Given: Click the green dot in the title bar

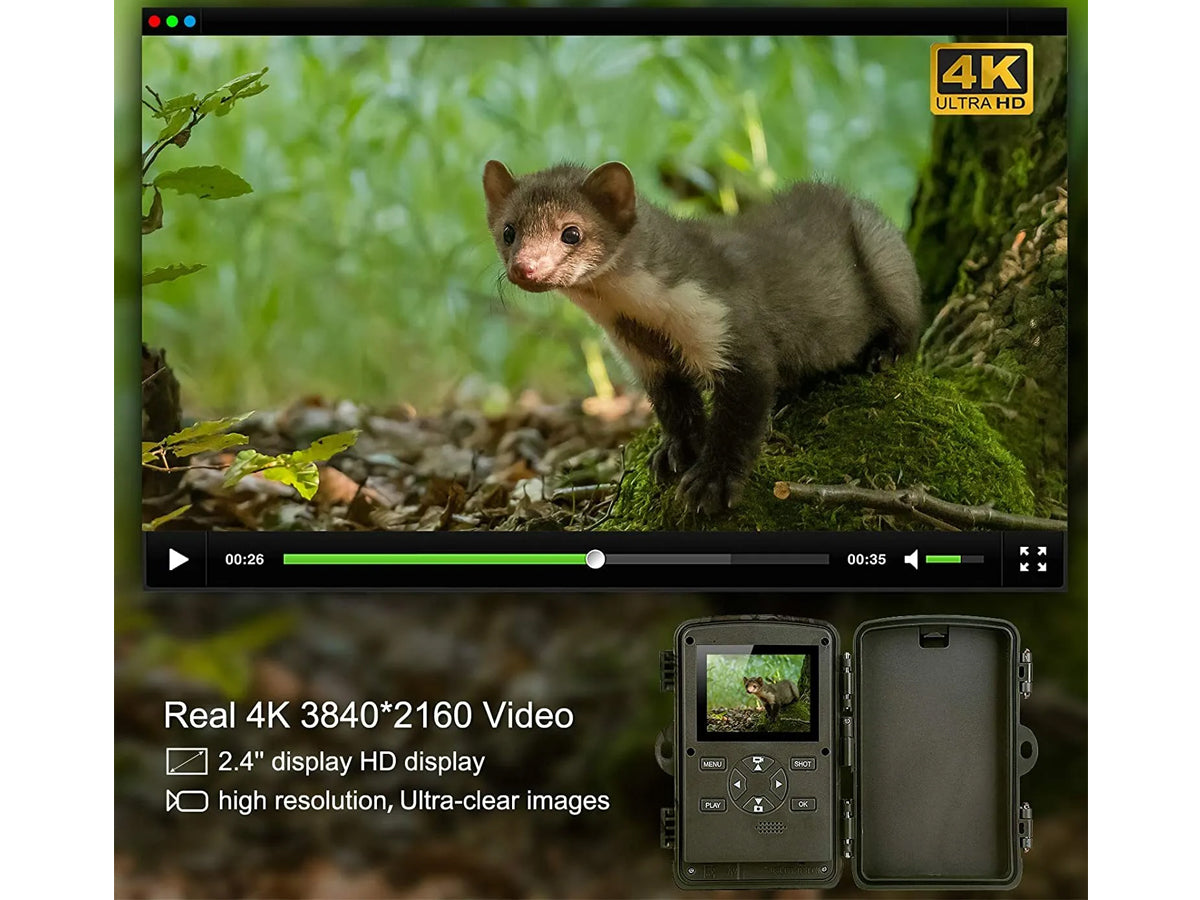Looking at the screenshot, I should 172,21.
